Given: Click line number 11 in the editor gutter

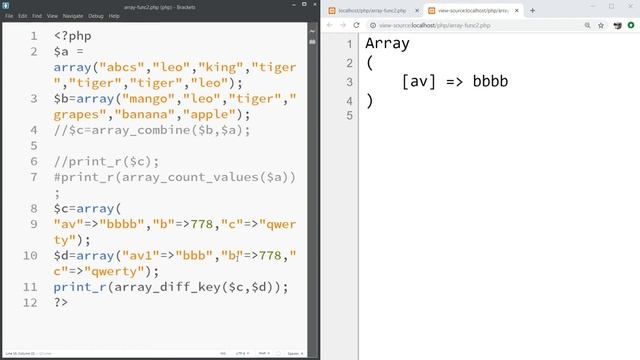Looking at the screenshot, I should 30,287.
